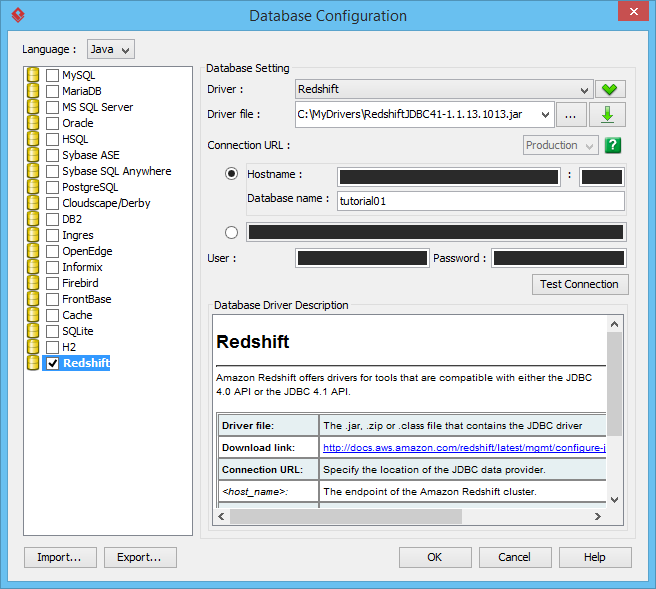Screen dimensions: 656x589
Task: Check the SQLite checkbox
Action: [x=52, y=331]
